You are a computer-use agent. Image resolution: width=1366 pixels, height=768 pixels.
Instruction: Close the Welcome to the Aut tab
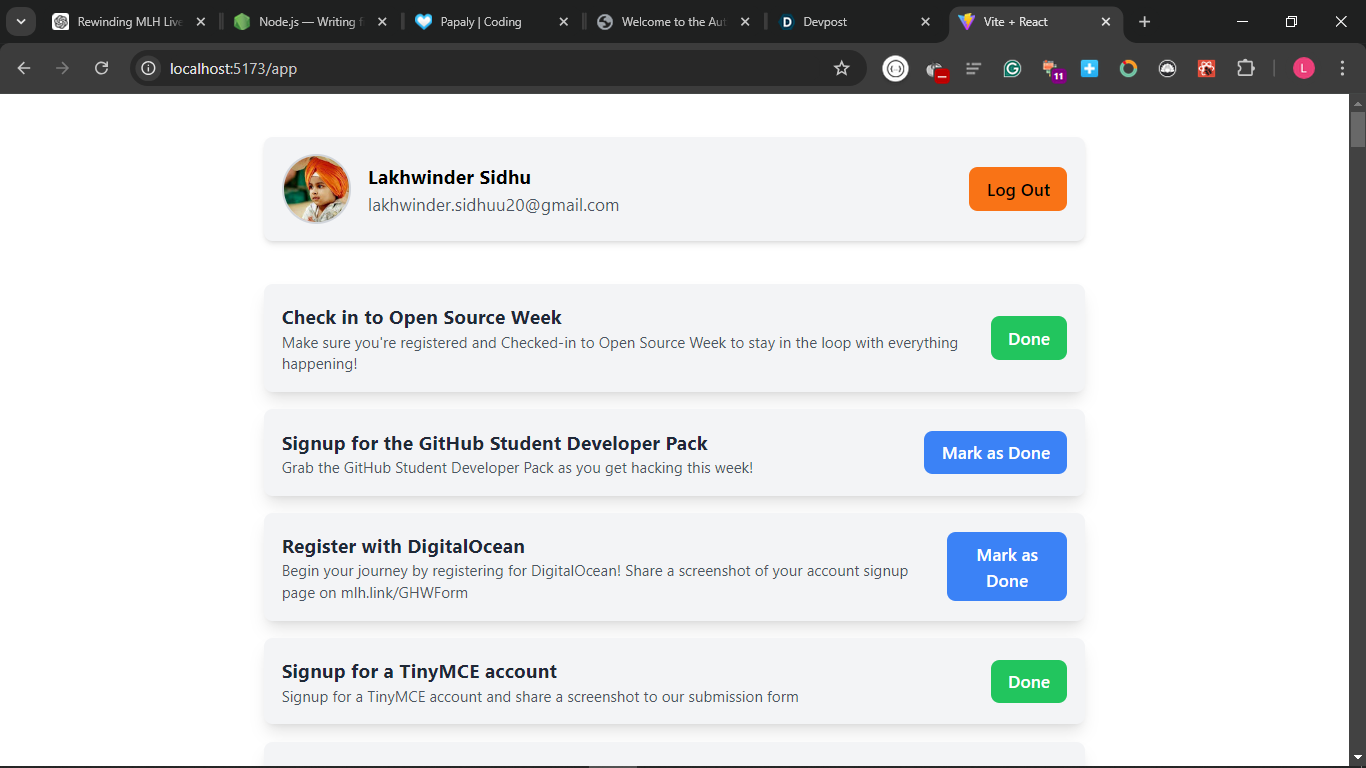coord(744,22)
